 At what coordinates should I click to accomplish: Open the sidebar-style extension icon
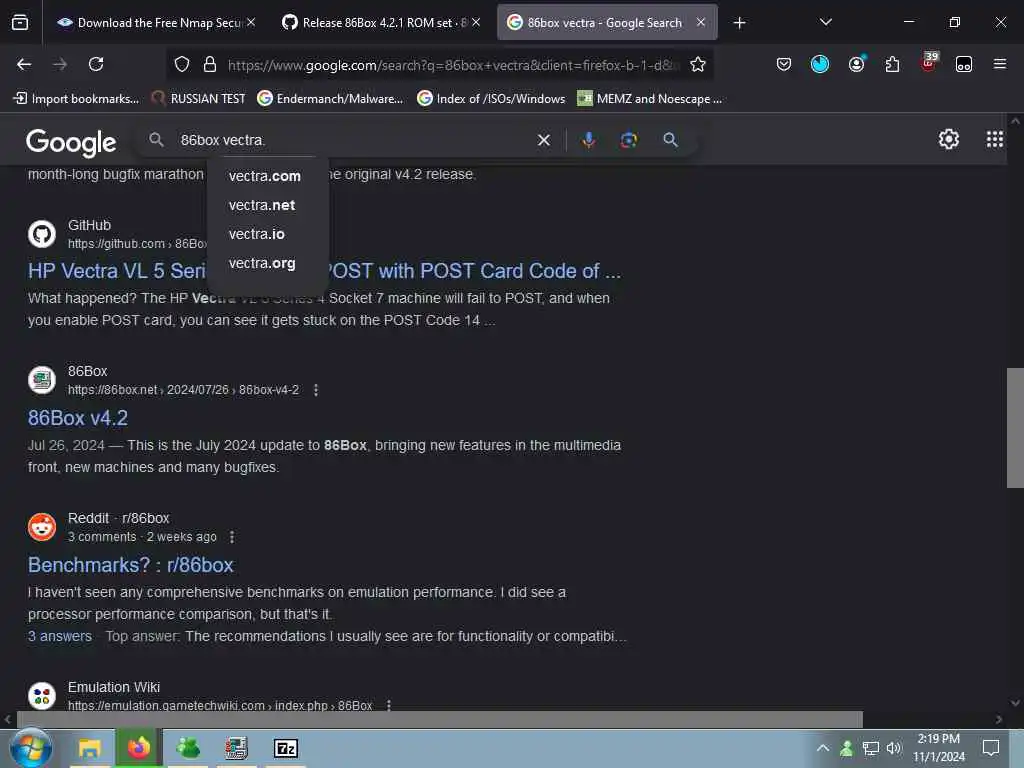pos(964,64)
